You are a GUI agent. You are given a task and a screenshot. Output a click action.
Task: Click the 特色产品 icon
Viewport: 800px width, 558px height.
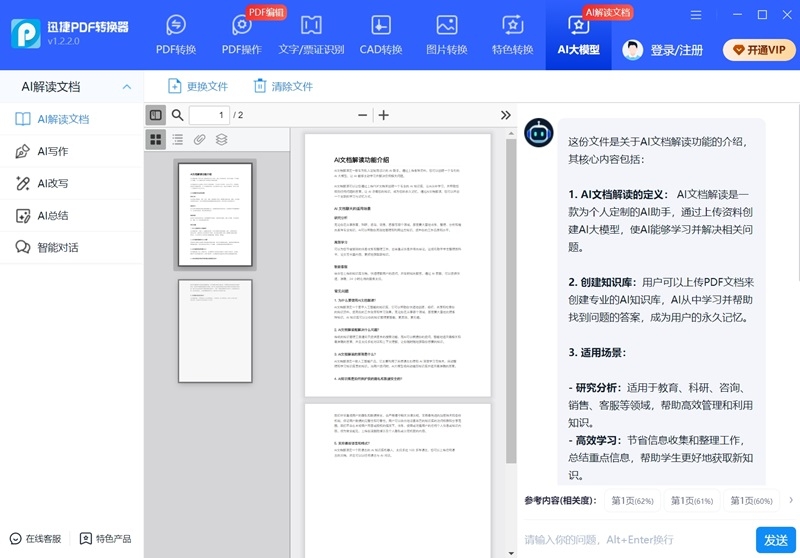pos(86,539)
